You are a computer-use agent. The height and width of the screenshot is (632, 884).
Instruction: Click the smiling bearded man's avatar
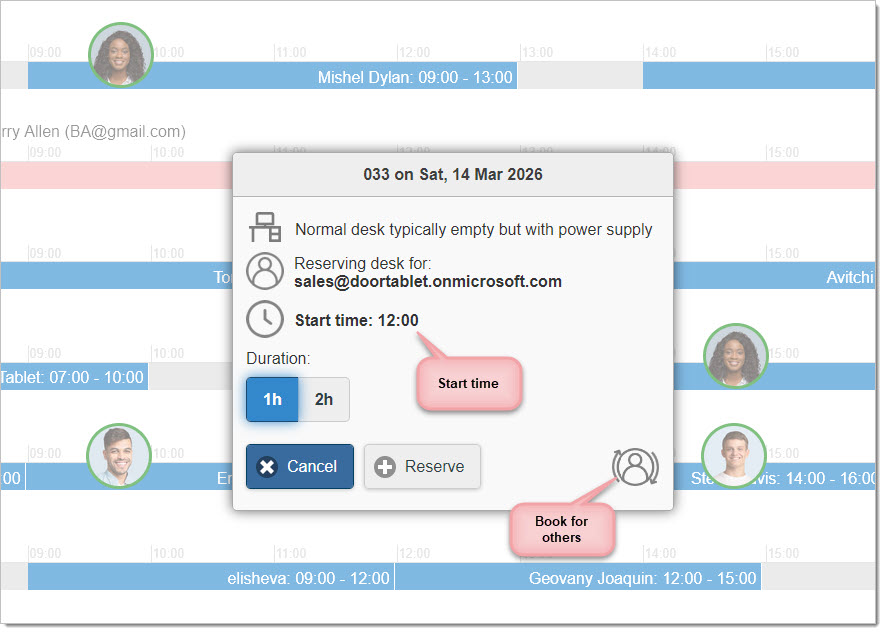pos(119,456)
